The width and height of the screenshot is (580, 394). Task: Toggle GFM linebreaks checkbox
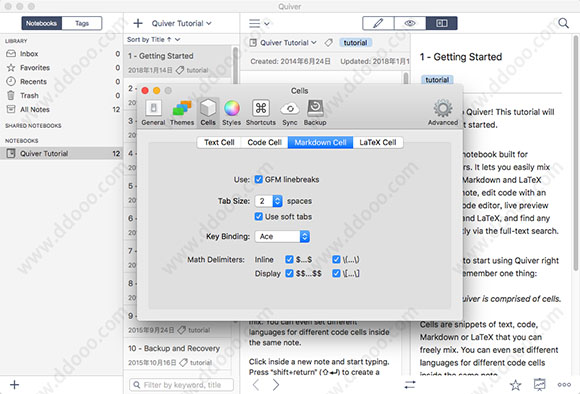[259, 179]
